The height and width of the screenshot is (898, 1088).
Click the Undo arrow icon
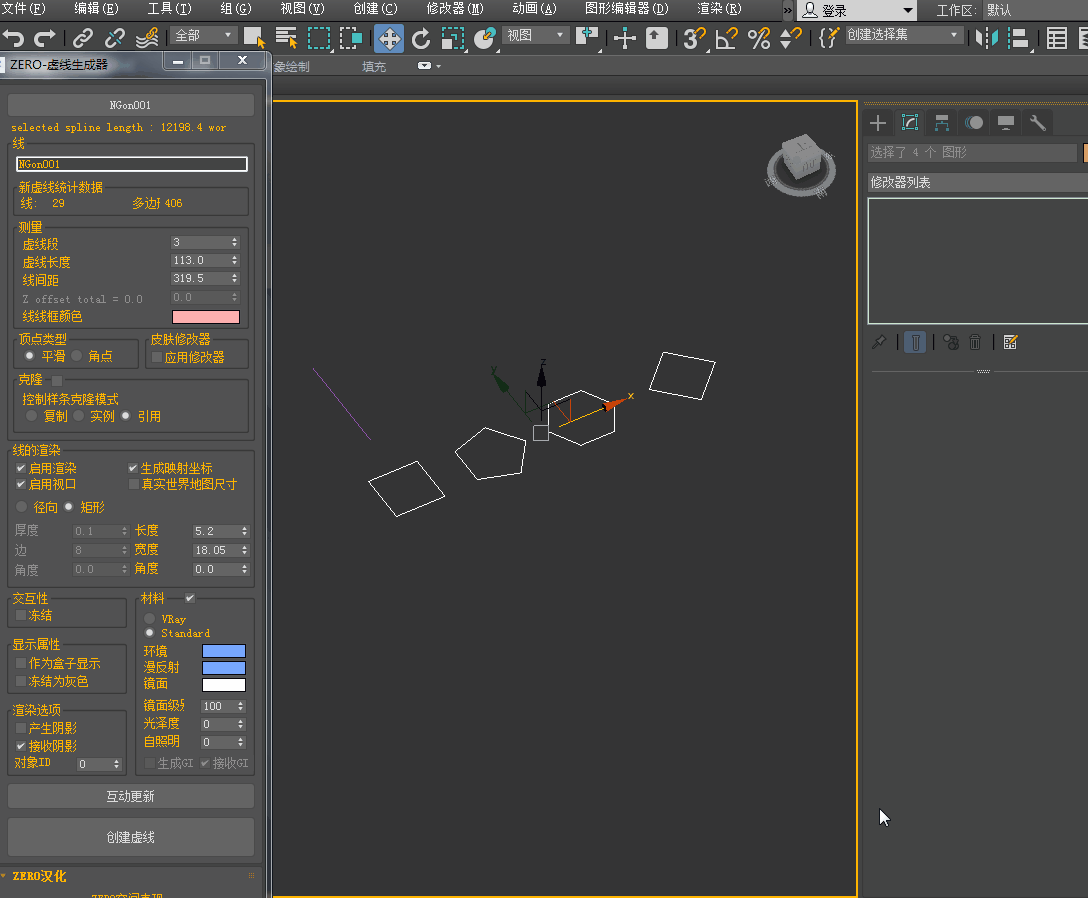(14, 39)
